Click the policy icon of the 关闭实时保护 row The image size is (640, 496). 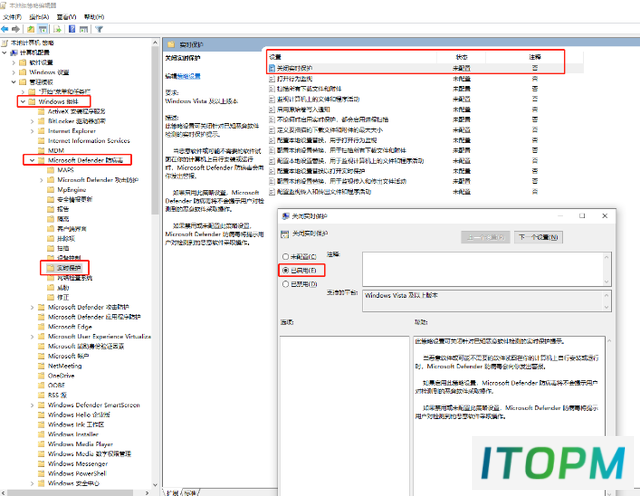(x=272, y=68)
